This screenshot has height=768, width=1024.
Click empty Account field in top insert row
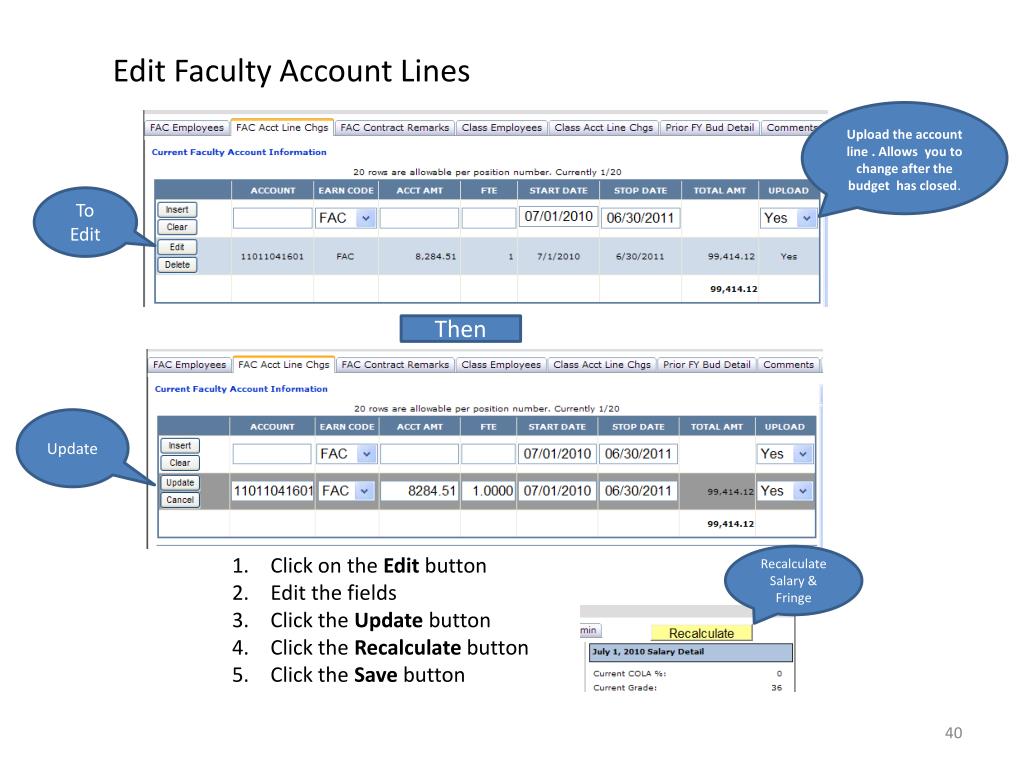[x=272, y=218]
